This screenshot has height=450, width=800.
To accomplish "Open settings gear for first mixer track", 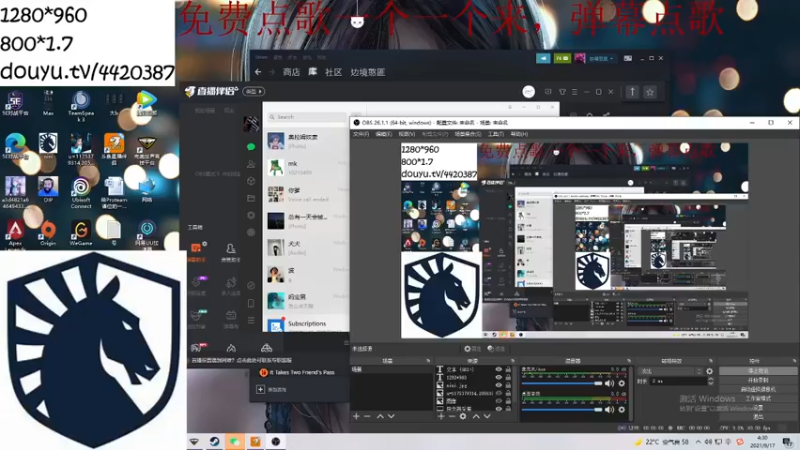I will (621, 383).
